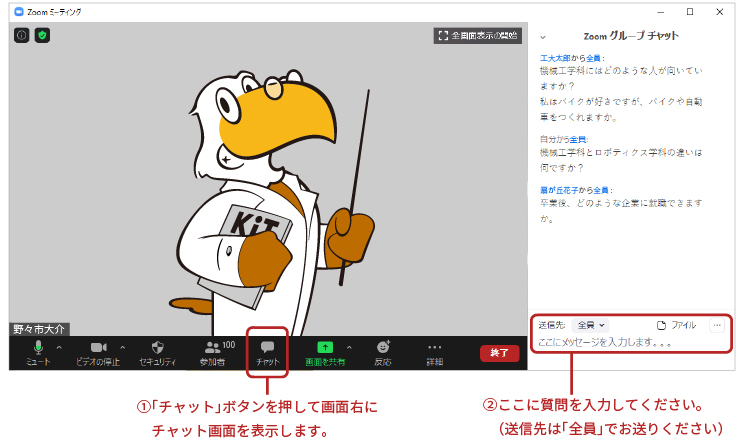
Task: Click 全員 link in 自分から全員 message
Action: tap(578, 140)
